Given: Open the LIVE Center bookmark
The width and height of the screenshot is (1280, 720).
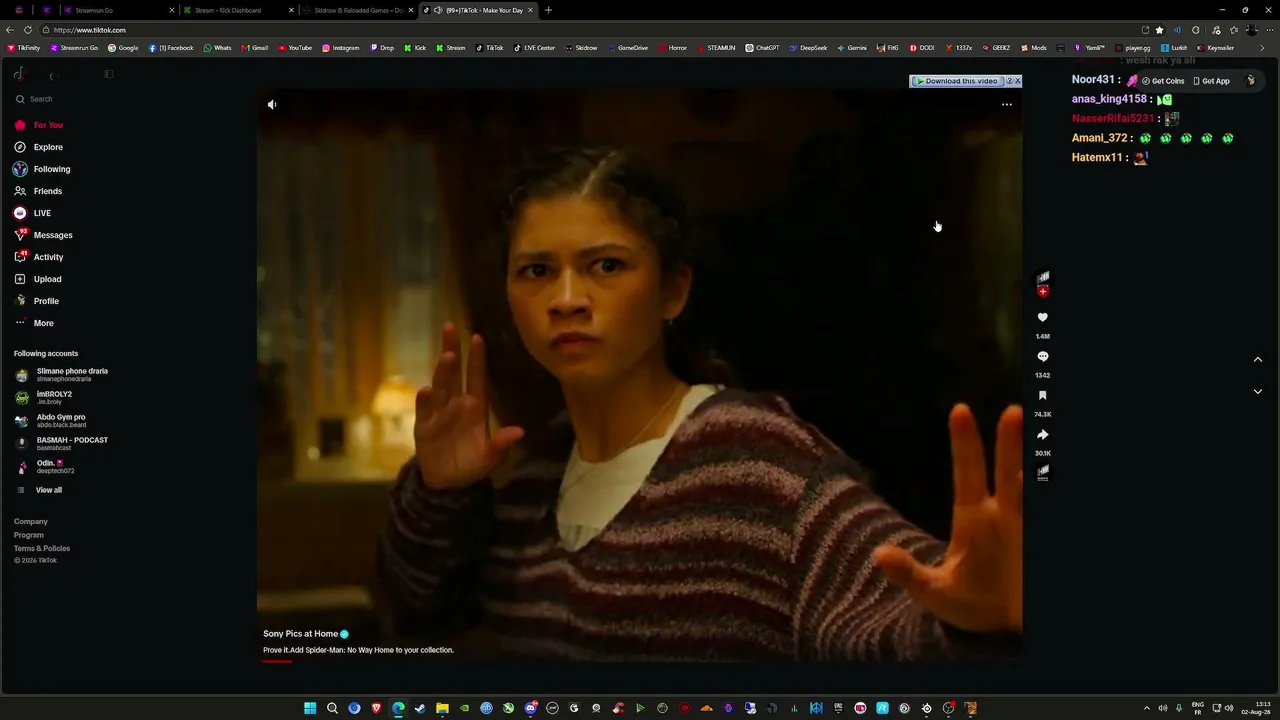Looking at the screenshot, I should [534, 48].
